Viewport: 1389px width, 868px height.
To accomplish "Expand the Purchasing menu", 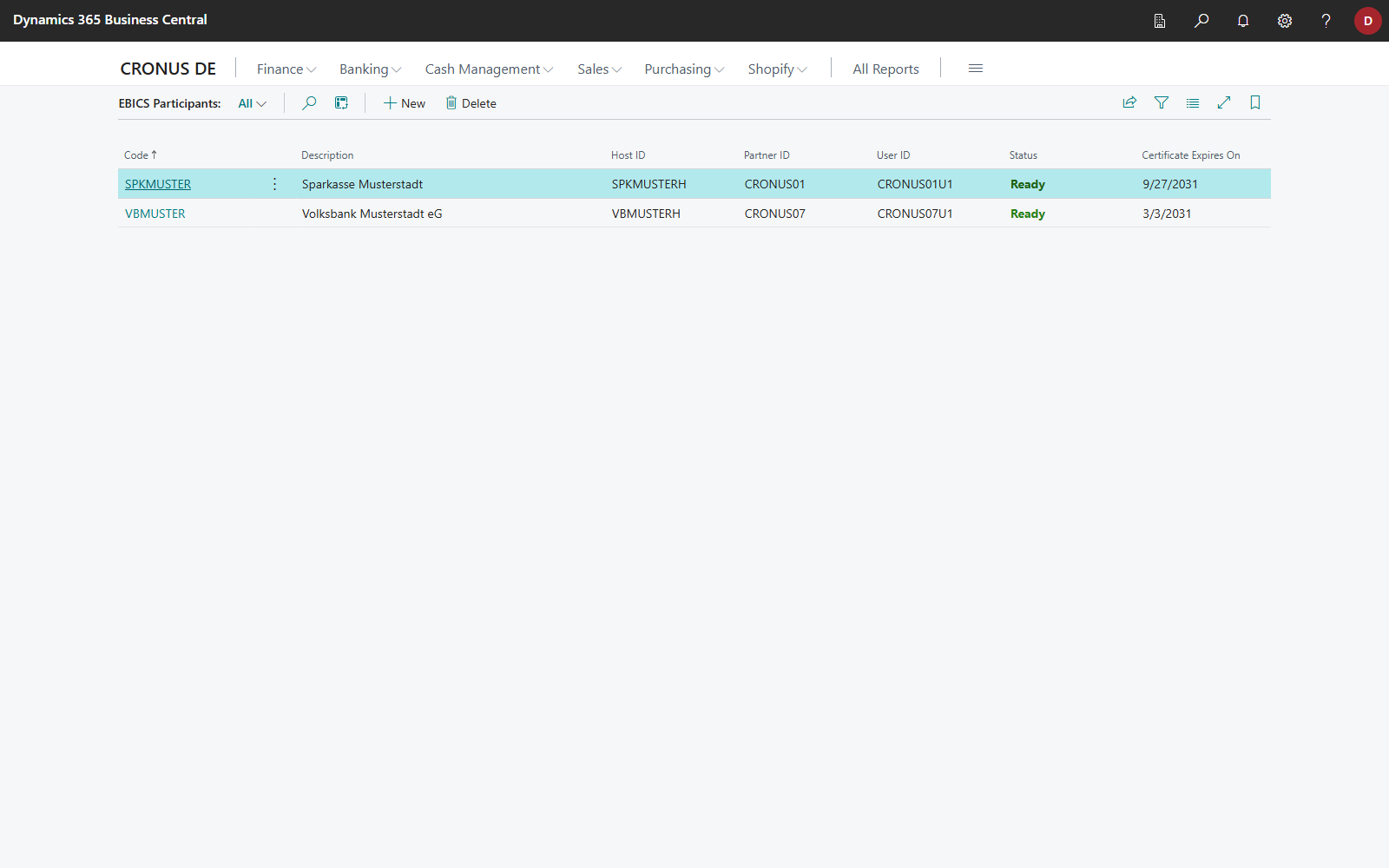I will 684,69.
